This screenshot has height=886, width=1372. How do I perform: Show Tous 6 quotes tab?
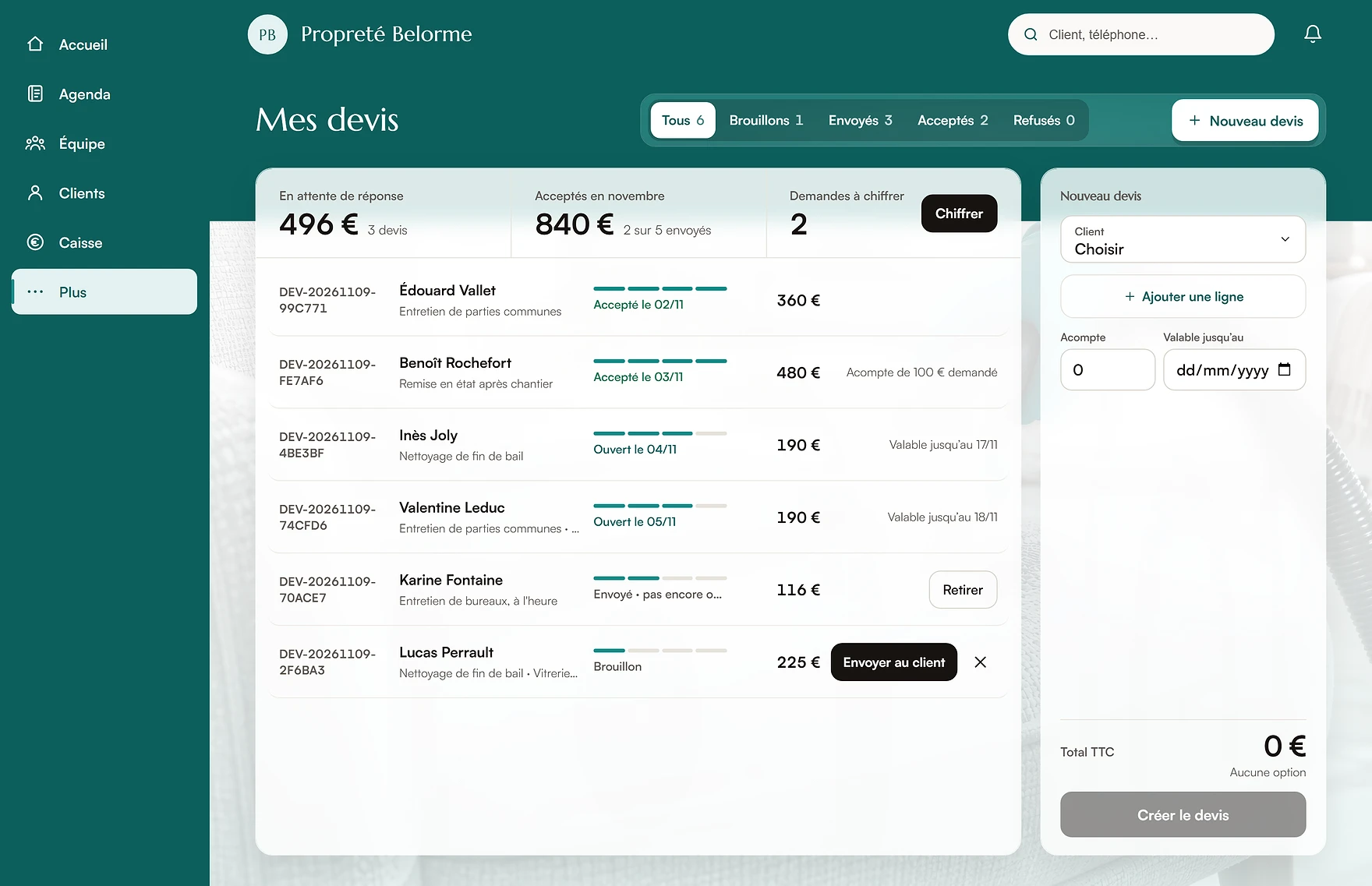tap(683, 121)
